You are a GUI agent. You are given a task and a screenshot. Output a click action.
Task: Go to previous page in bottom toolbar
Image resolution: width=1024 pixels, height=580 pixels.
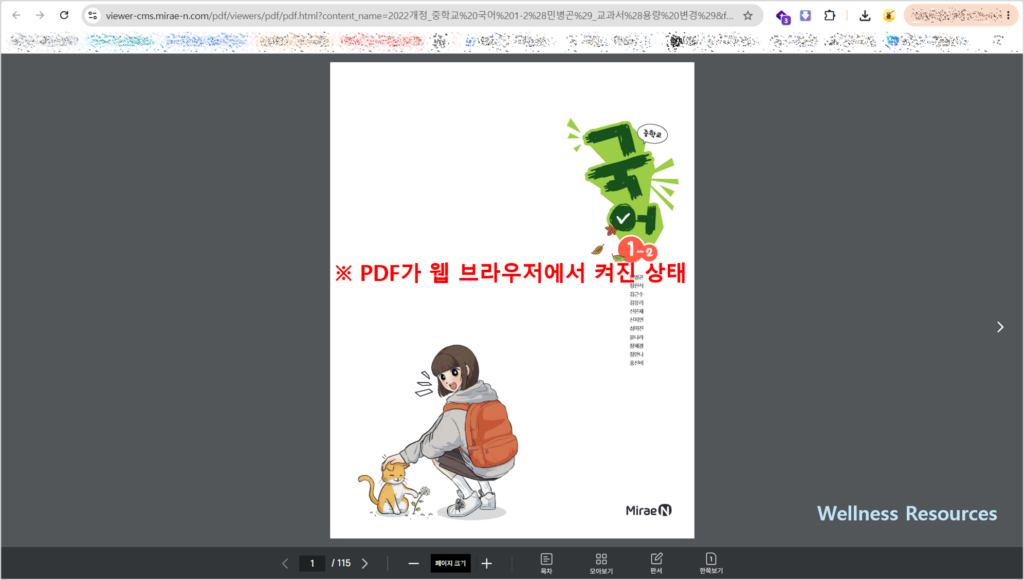pyautogui.click(x=285, y=563)
